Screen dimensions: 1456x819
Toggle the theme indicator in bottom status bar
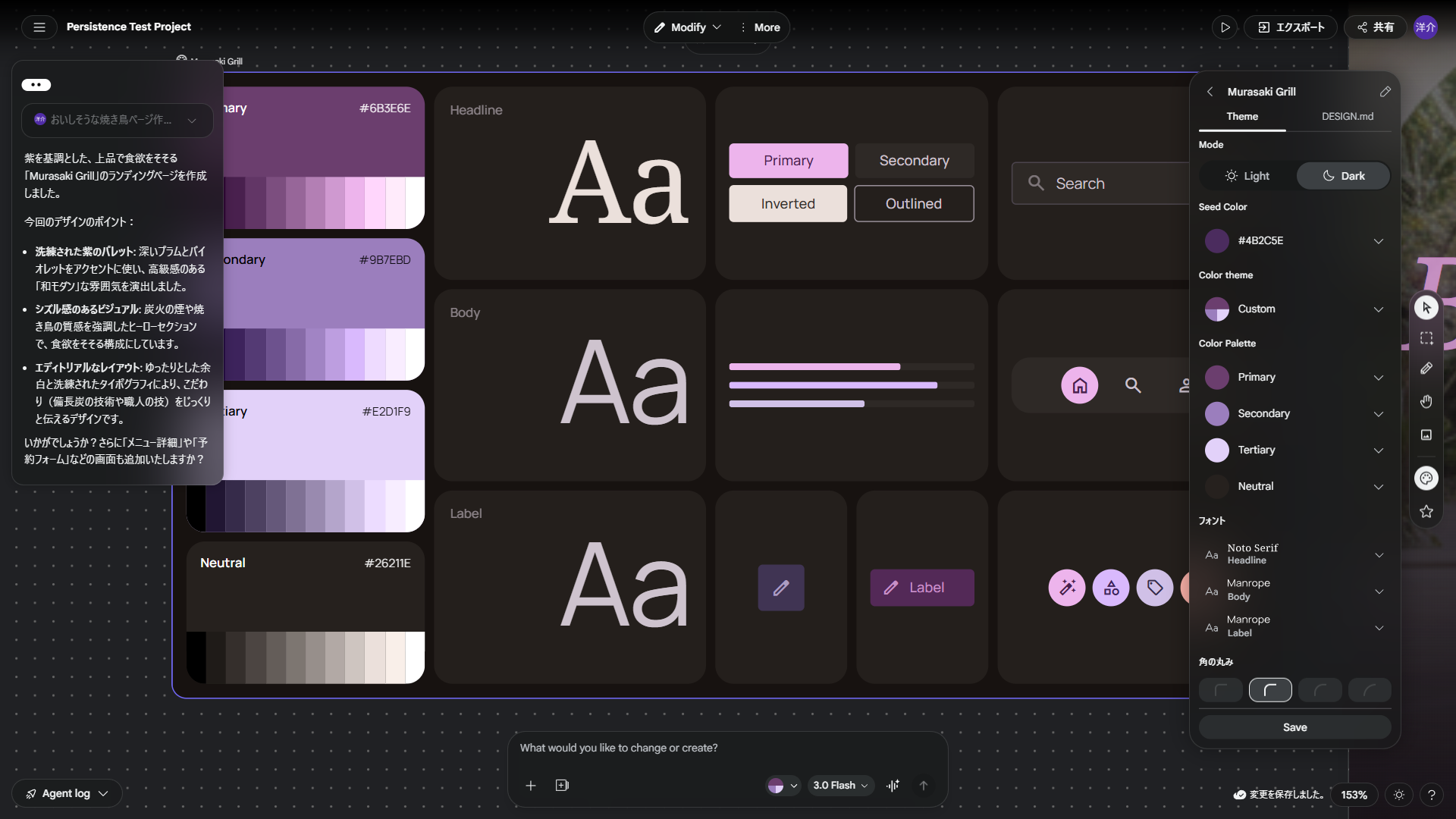point(1399,795)
